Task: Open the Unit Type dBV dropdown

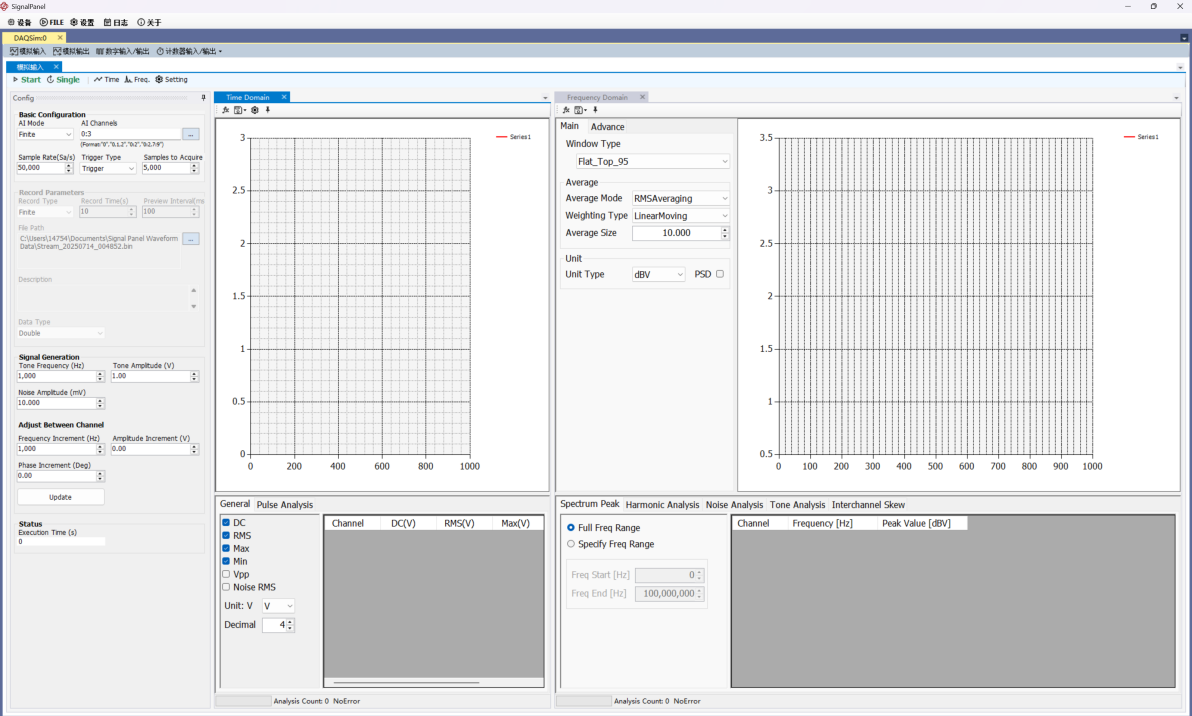Action: [x=658, y=274]
